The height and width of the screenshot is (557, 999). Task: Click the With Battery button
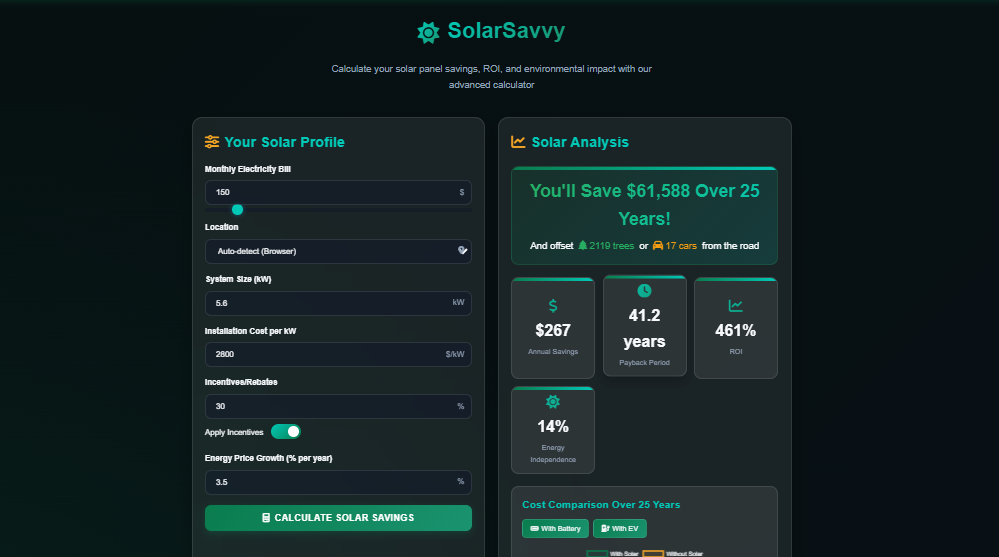[x=556, y=528]
